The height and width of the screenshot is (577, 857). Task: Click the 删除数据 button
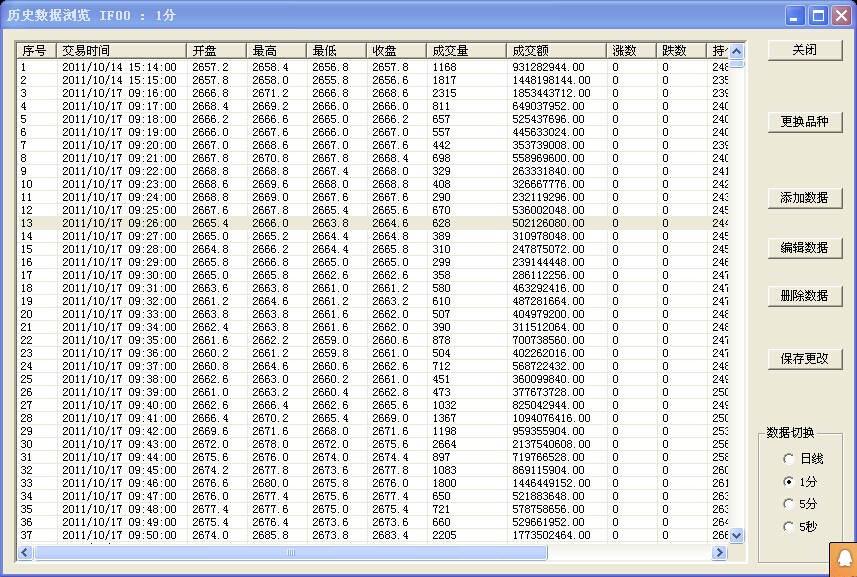click(805, 296)
